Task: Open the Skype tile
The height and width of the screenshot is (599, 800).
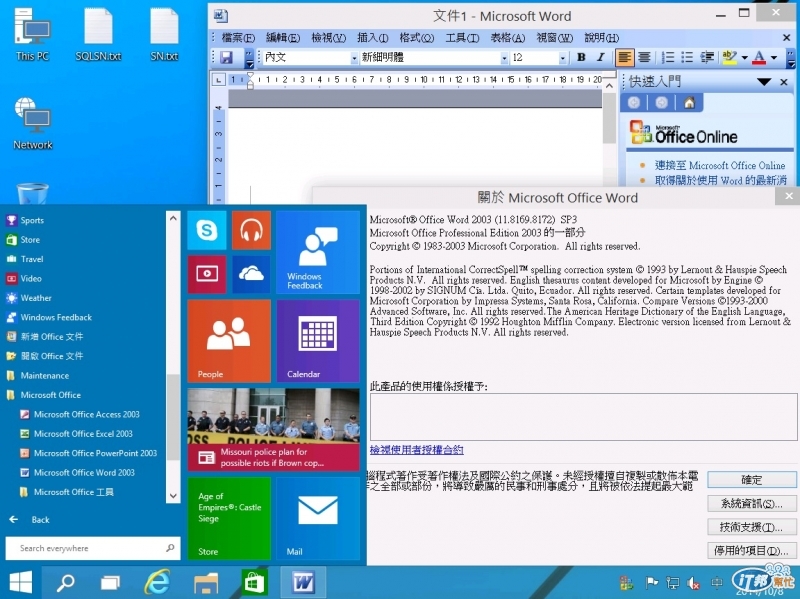Action: pyautogui.click(x=207, y=231)
